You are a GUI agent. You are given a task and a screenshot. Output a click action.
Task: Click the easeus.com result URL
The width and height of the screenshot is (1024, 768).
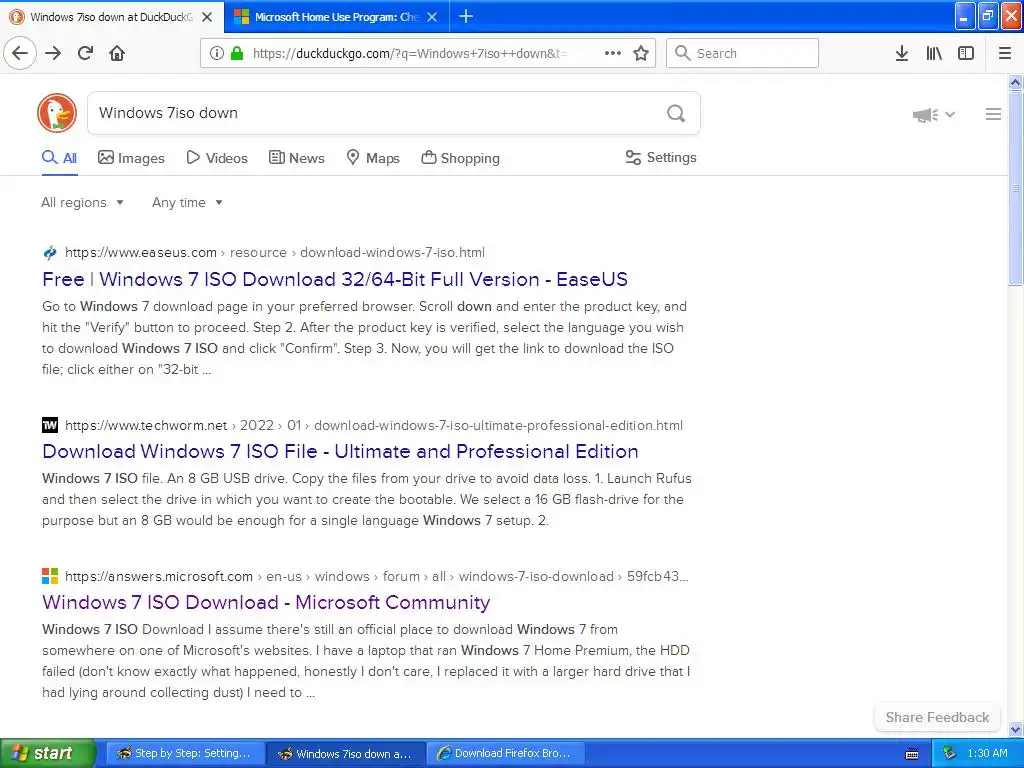(274, 253)
